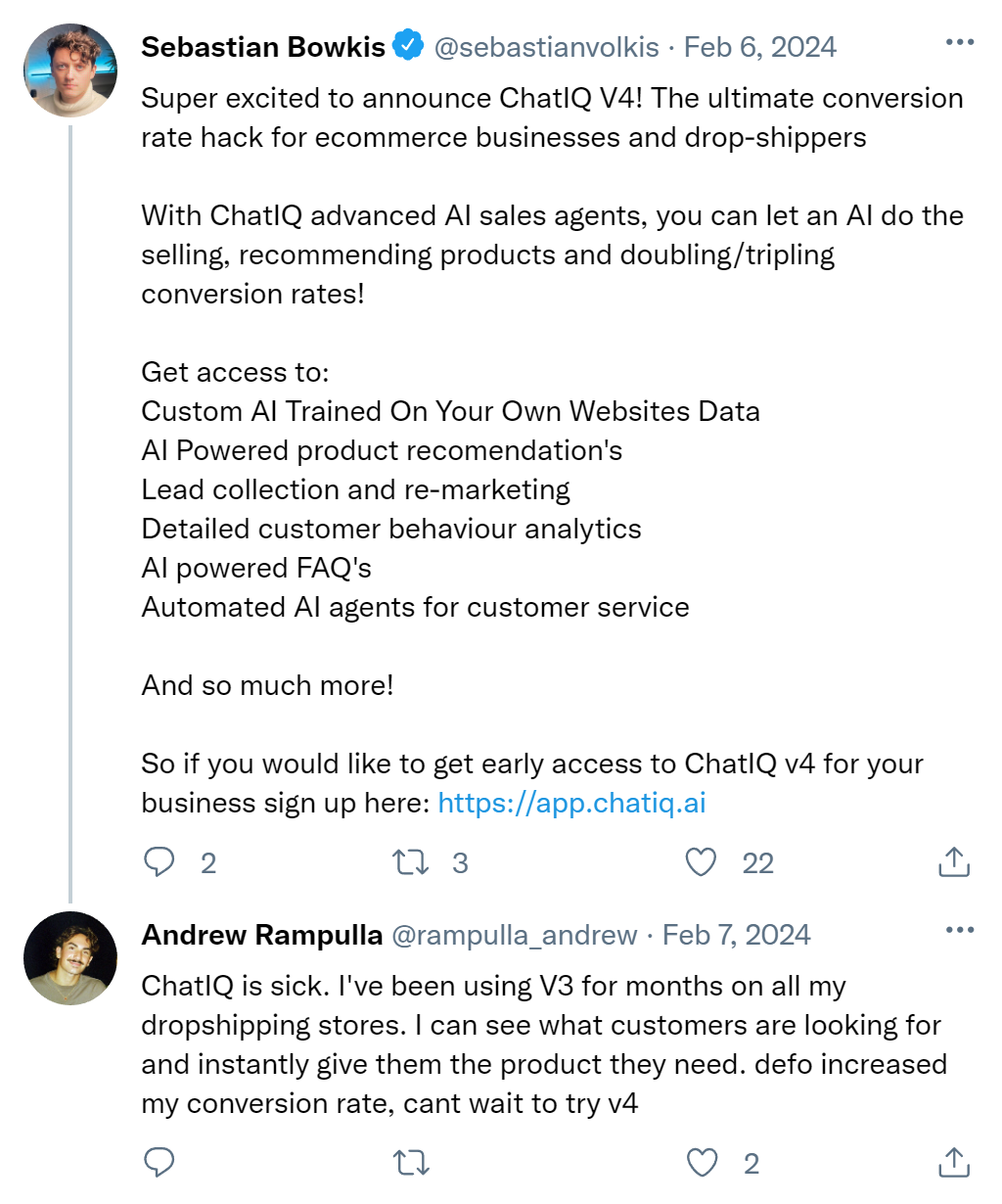Open Andrew Rampulla's profile by name
The height and width of the screenshot is (1204, 1002).
coord(261,935)
